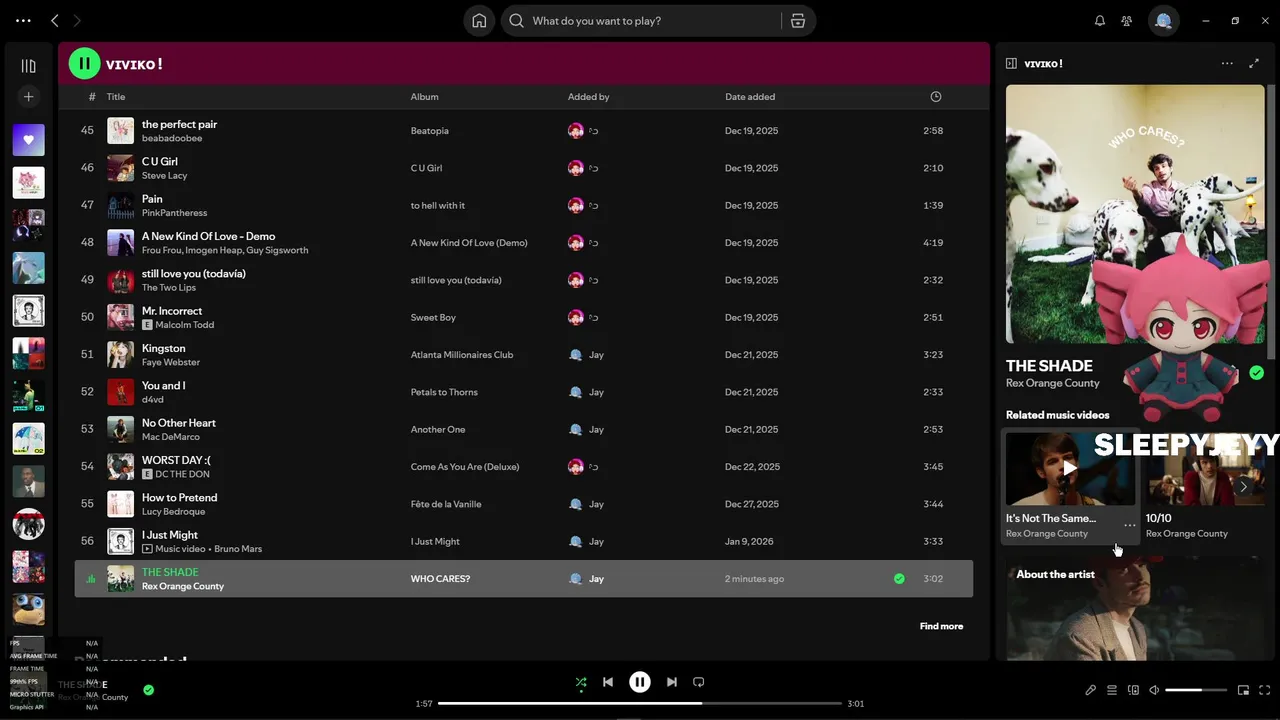Viewport: 1280px width, 720px height.
Task: Sort by duration clock icon
Action: click(936, 97)
